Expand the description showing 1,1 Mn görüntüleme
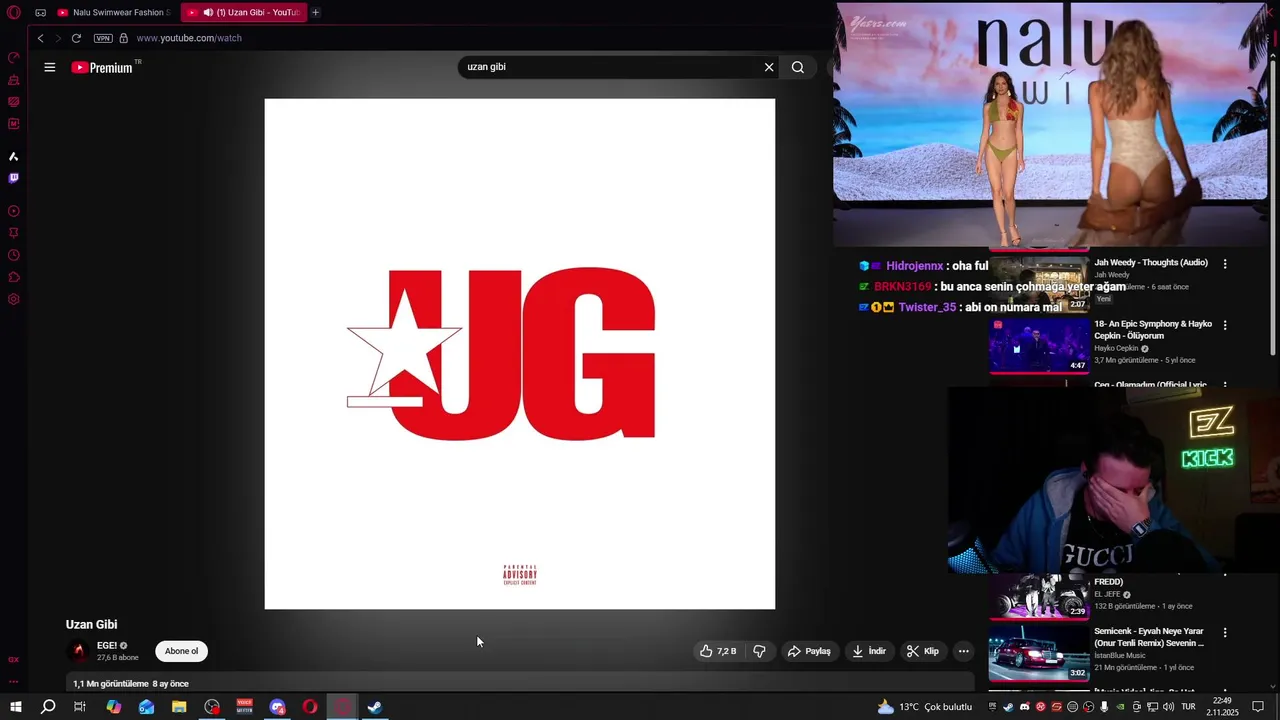 [520, 684]
